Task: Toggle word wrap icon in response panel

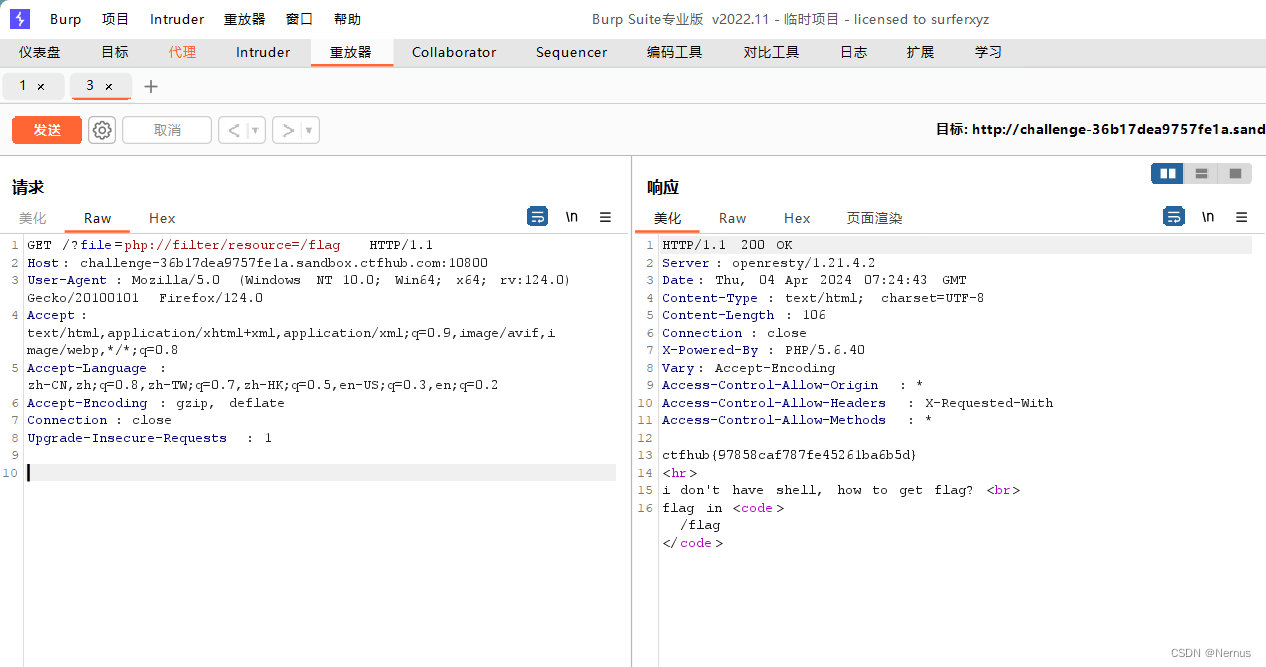Action: click(x=1174, y=216)
